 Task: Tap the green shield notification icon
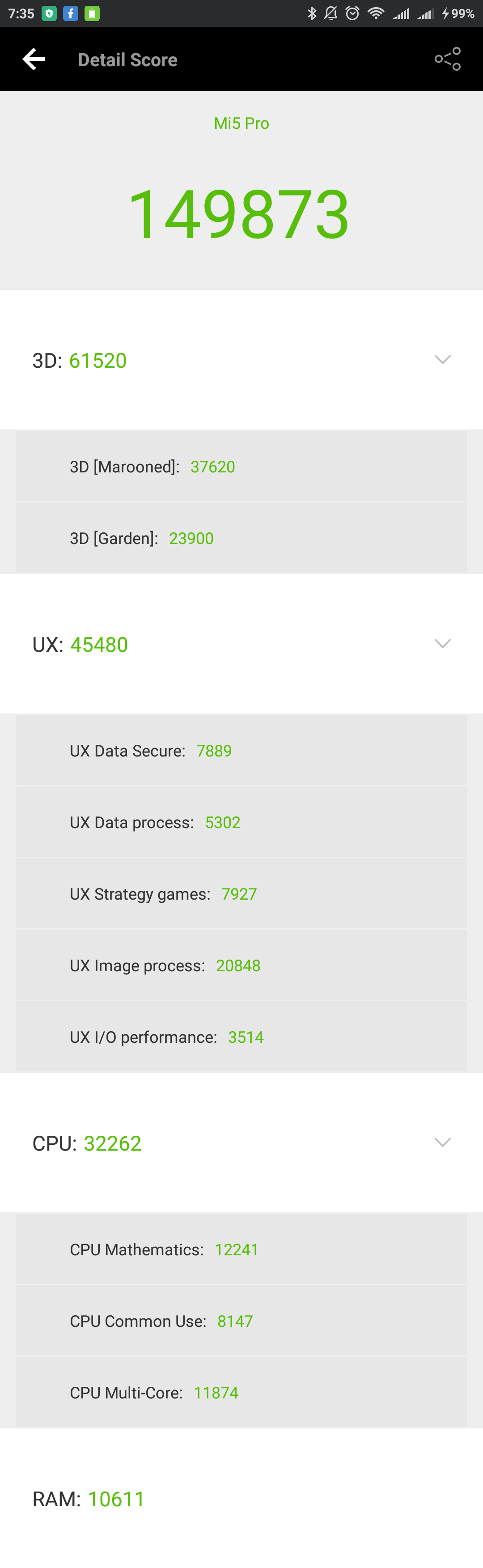49,13
